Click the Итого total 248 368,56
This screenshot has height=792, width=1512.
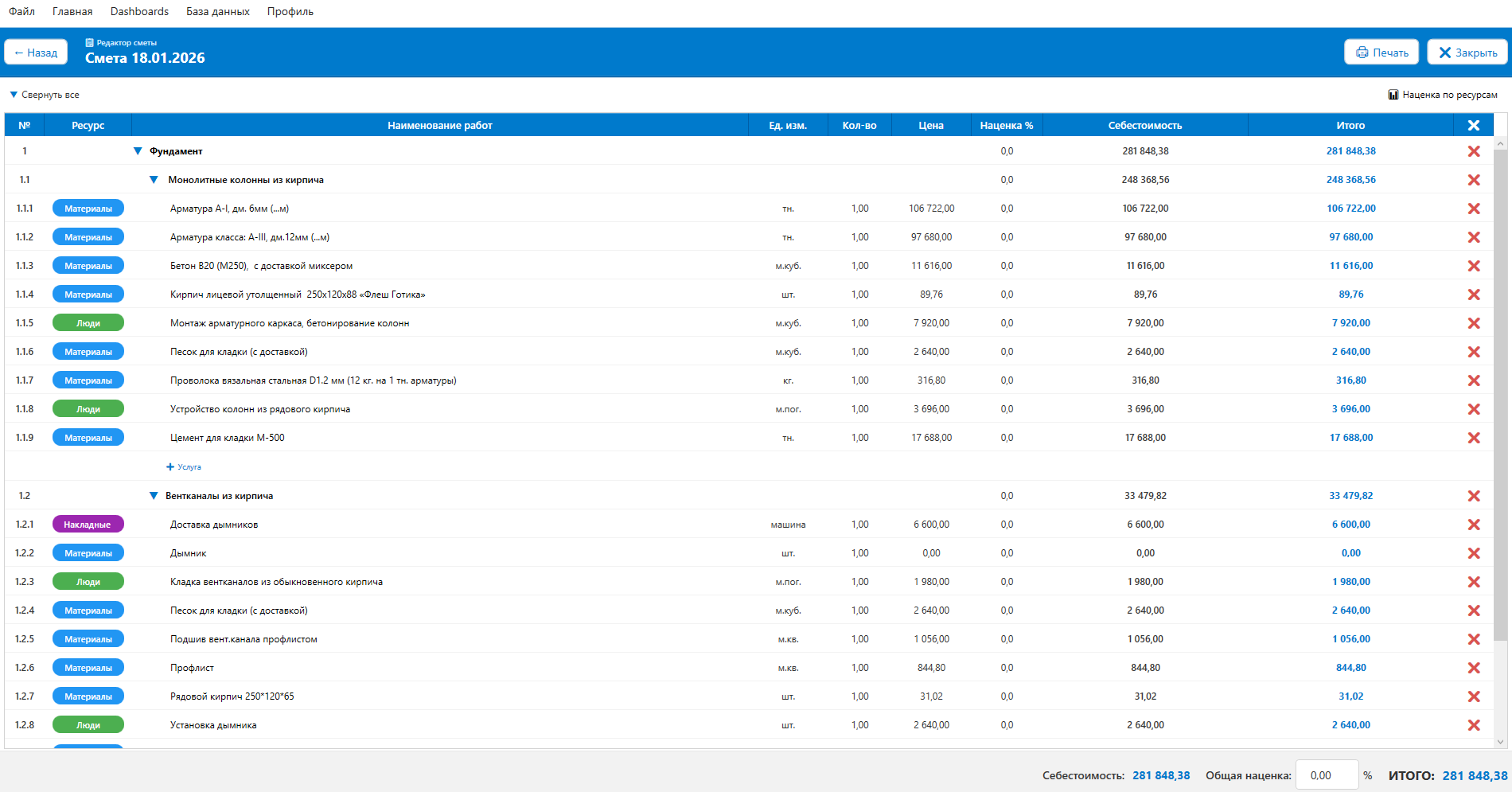pos(1351,180)
